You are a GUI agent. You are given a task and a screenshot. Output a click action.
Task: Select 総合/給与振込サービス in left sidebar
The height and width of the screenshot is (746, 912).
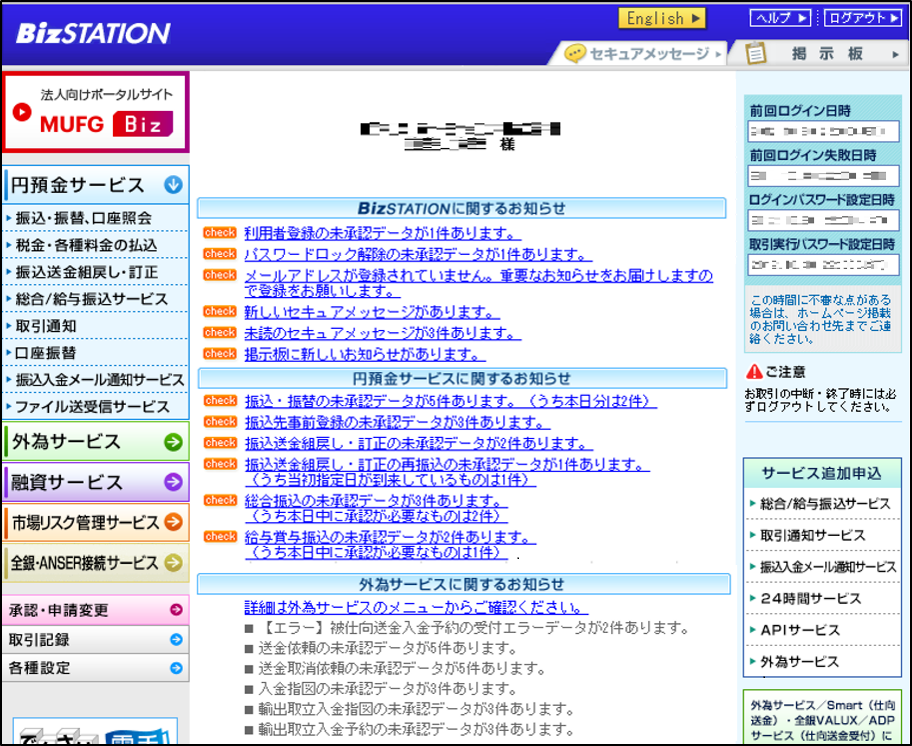(91, 299)
